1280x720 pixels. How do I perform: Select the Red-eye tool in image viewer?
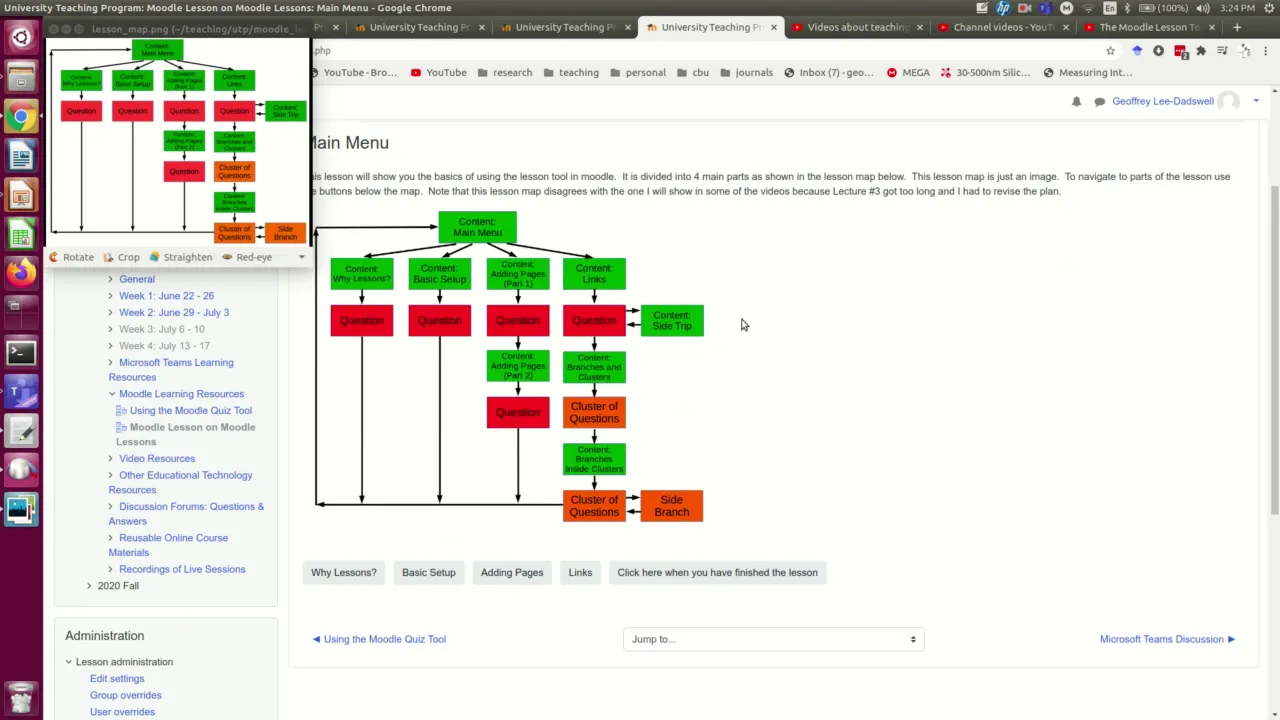pyautogui.click(x=246, y=257)
